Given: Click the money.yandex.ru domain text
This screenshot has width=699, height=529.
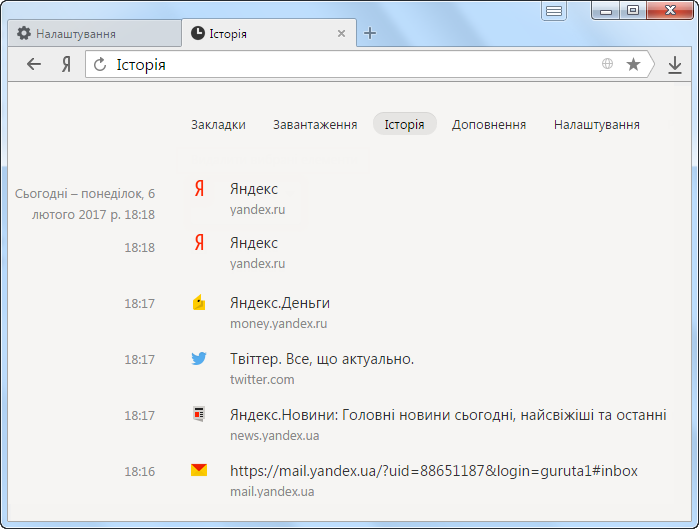Looking at the screenshot, I should tap(279, 324).
